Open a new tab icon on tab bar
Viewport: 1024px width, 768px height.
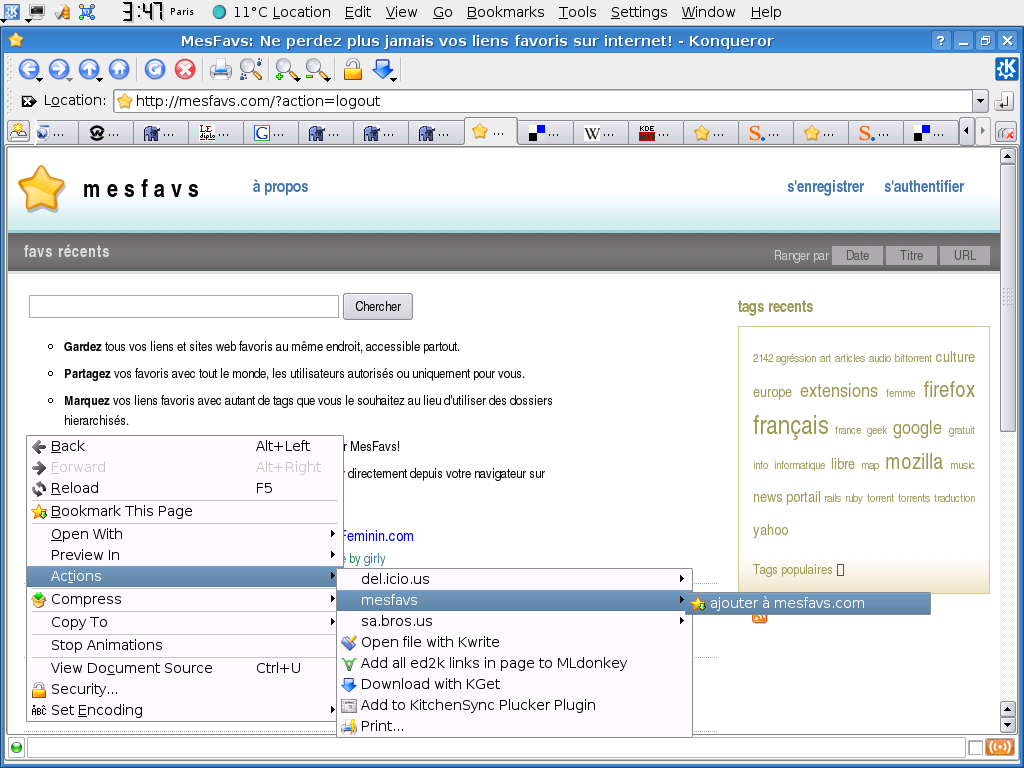pyautogui.click(x=18, y=132)
